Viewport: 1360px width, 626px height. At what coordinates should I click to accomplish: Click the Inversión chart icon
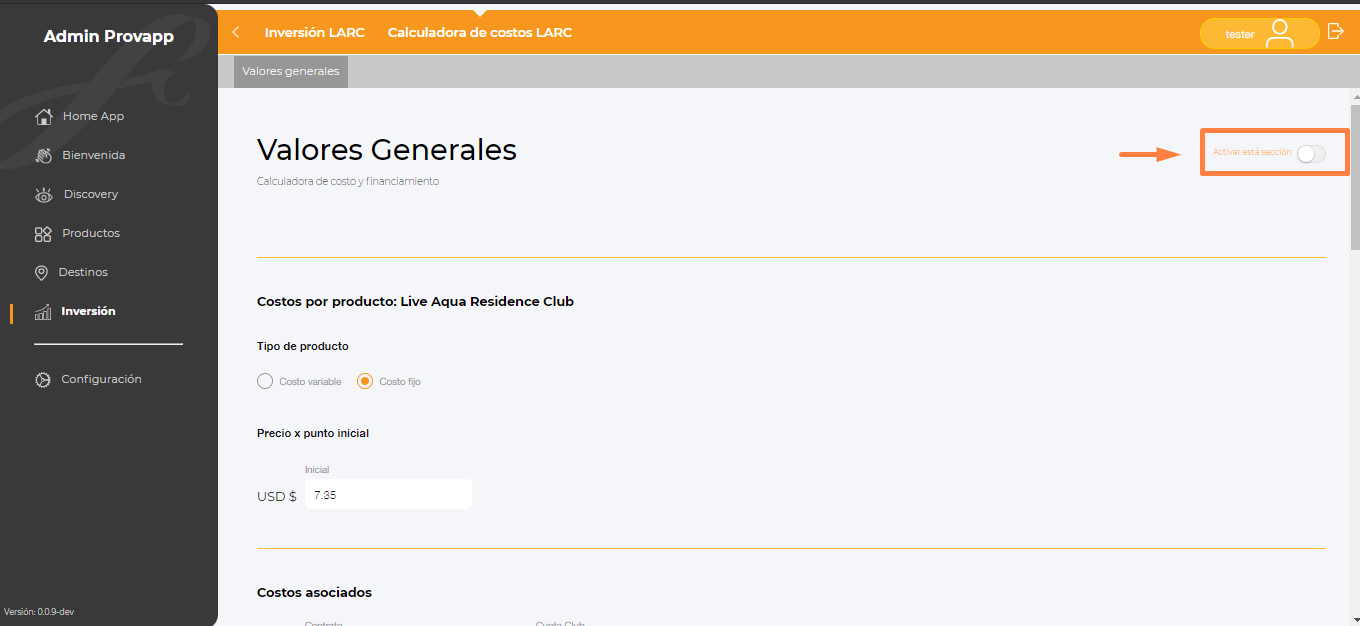43,312
